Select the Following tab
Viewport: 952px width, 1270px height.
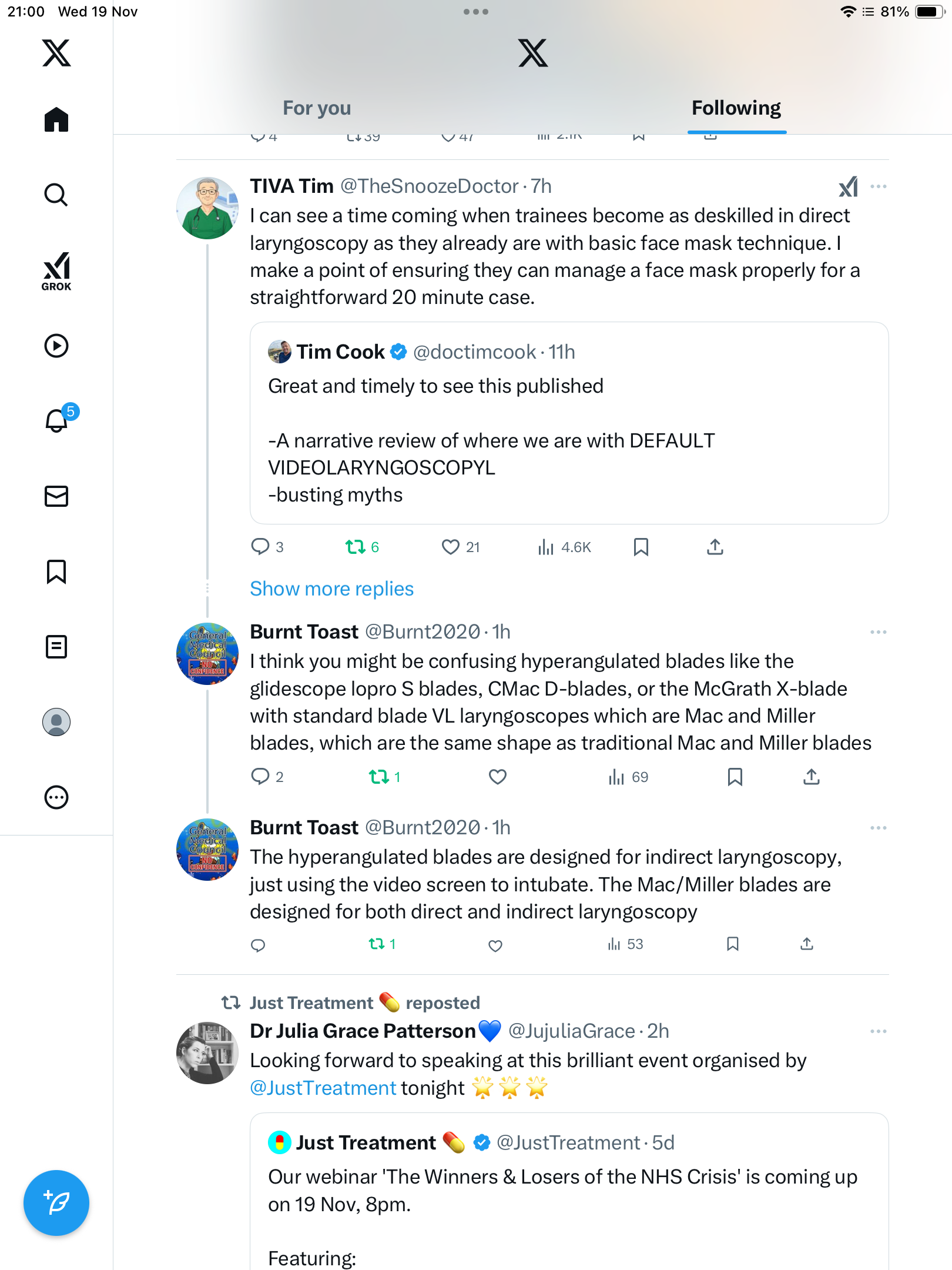point(736,108)
